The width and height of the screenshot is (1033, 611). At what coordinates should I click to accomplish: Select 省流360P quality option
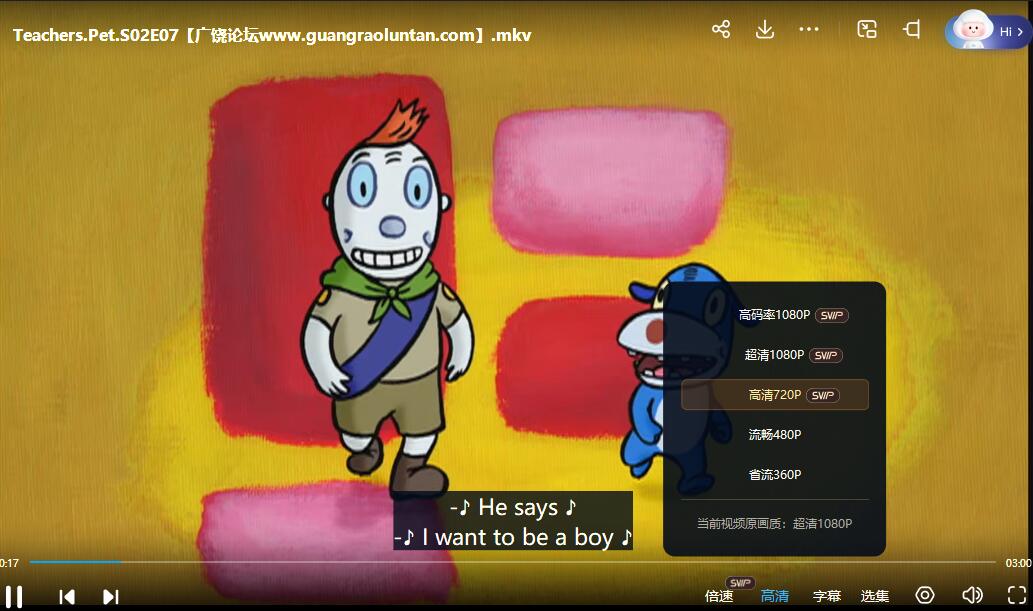[x=775, y=475]
